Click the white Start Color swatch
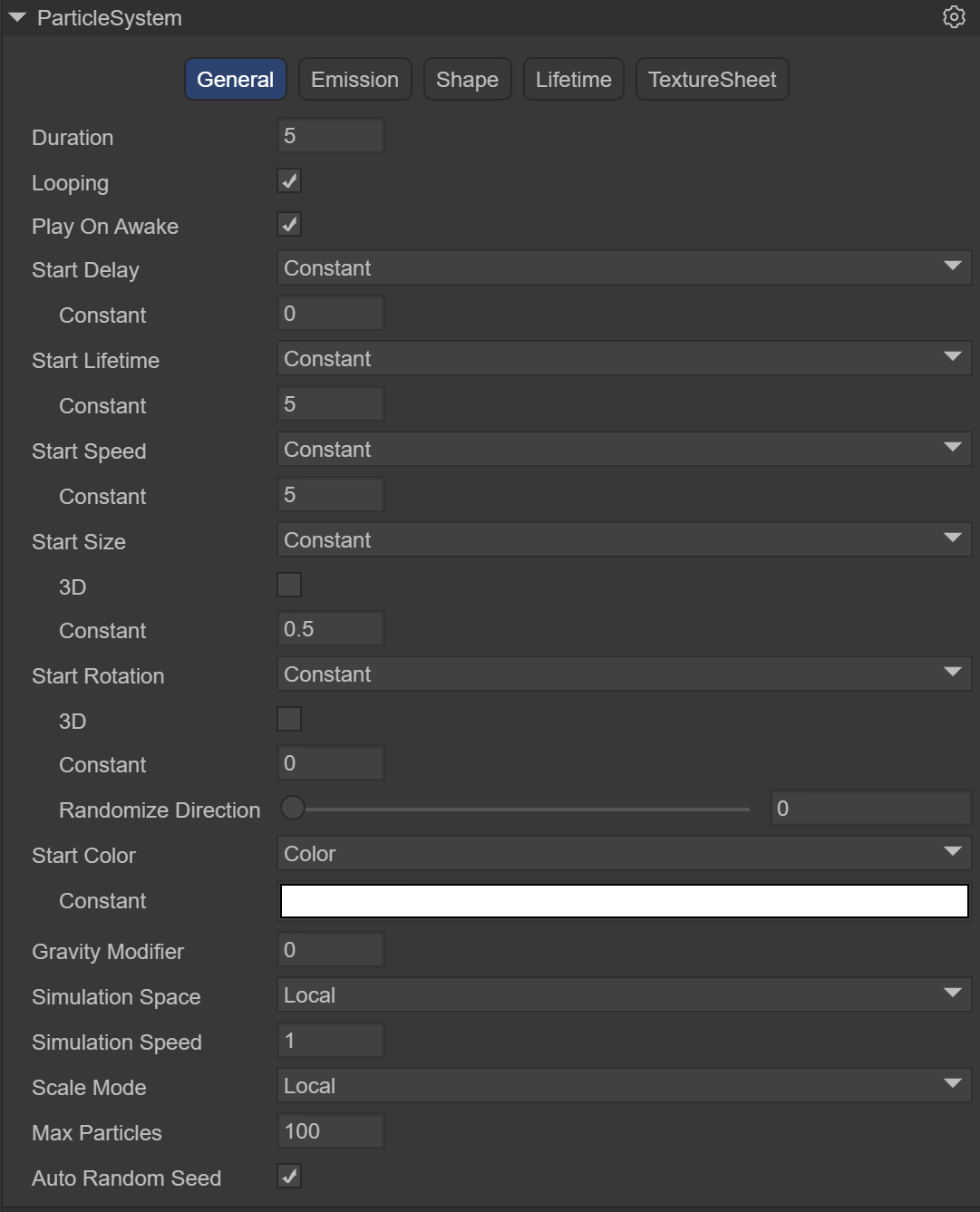 [624, 901]
